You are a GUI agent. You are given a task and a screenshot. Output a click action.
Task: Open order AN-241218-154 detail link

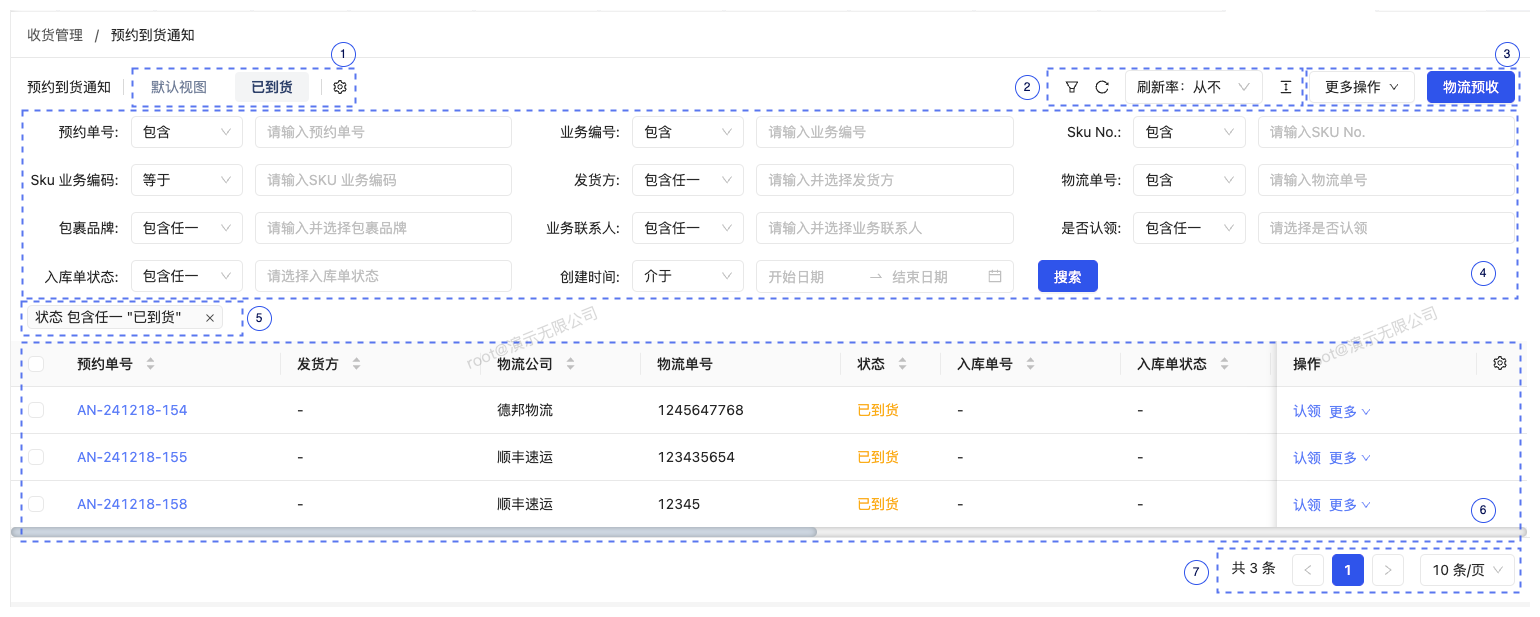(x=132, y=410)
